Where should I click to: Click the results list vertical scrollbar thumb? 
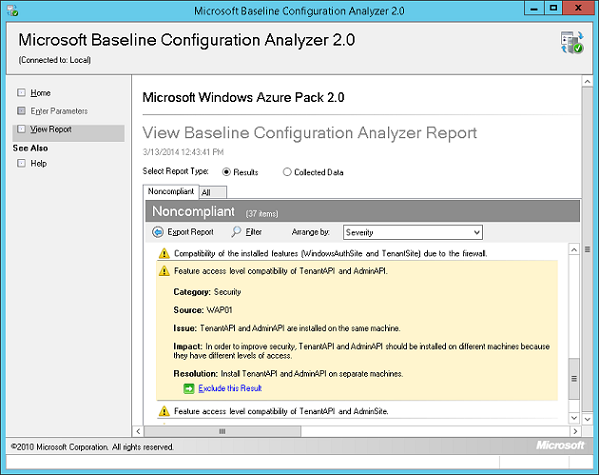click(x=574, y=379)
